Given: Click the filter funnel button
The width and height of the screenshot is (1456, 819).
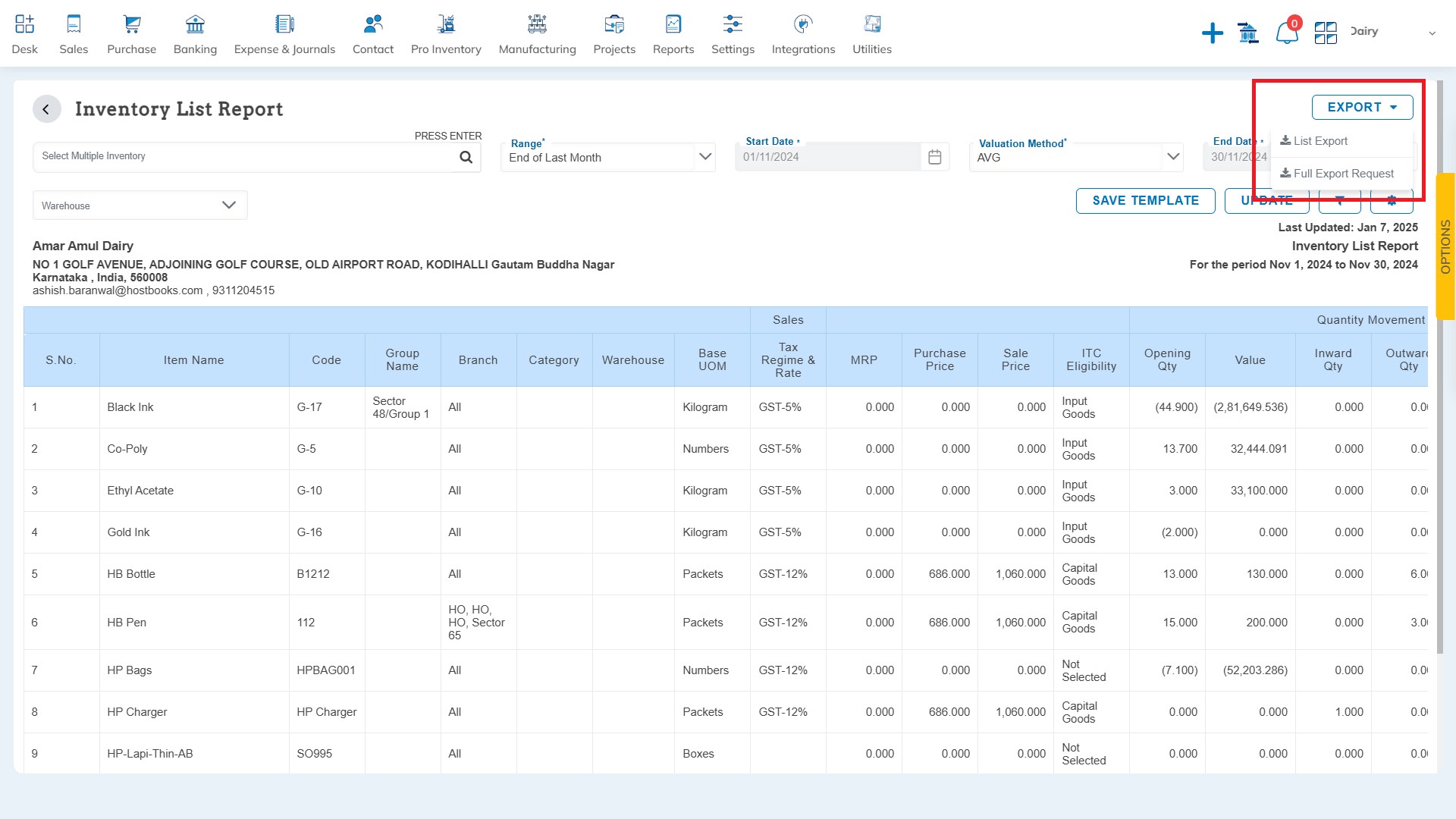Looking at the screenshot, I should click(x=1339, y=201).
